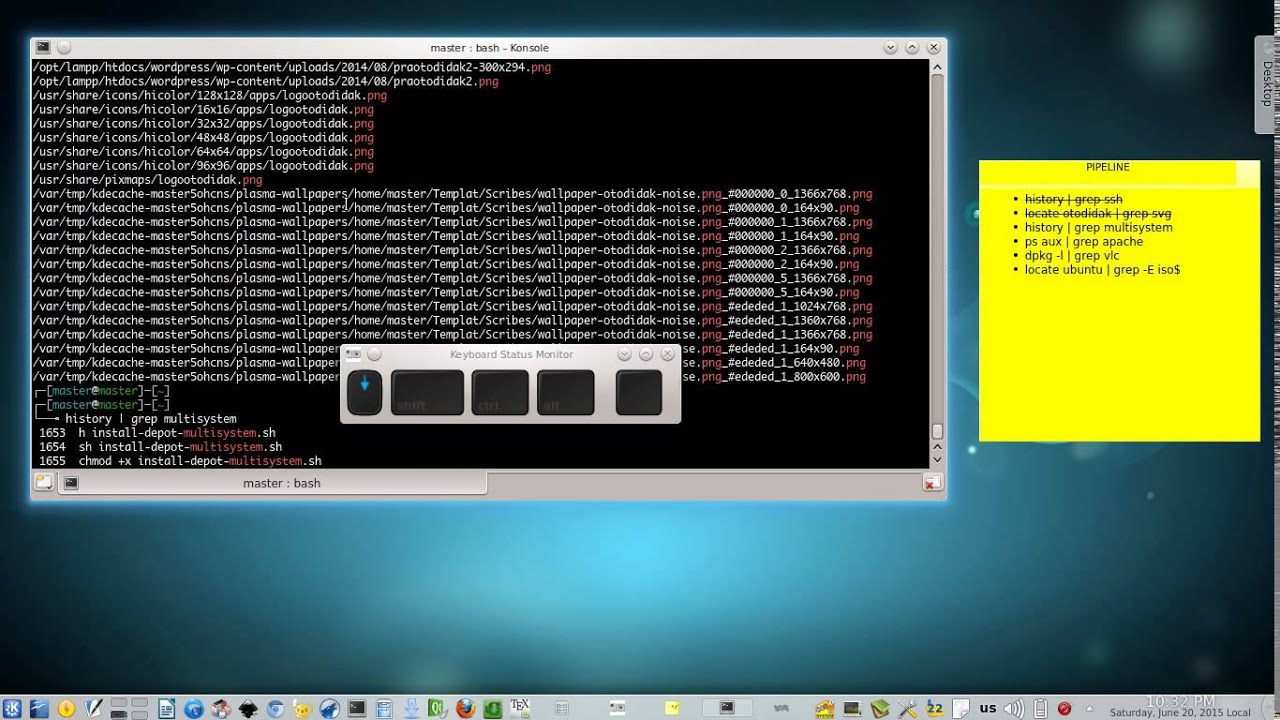This screenshot has width=1280, height=720.
Task: Click crossed-out 'locate otodidak | grep svg' line
Action: 1097,213
